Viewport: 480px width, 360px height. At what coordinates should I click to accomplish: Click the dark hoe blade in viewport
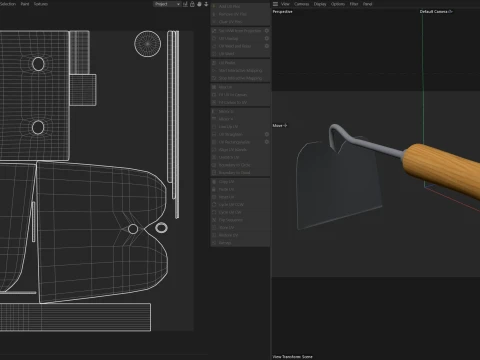[x=337, y=187]
